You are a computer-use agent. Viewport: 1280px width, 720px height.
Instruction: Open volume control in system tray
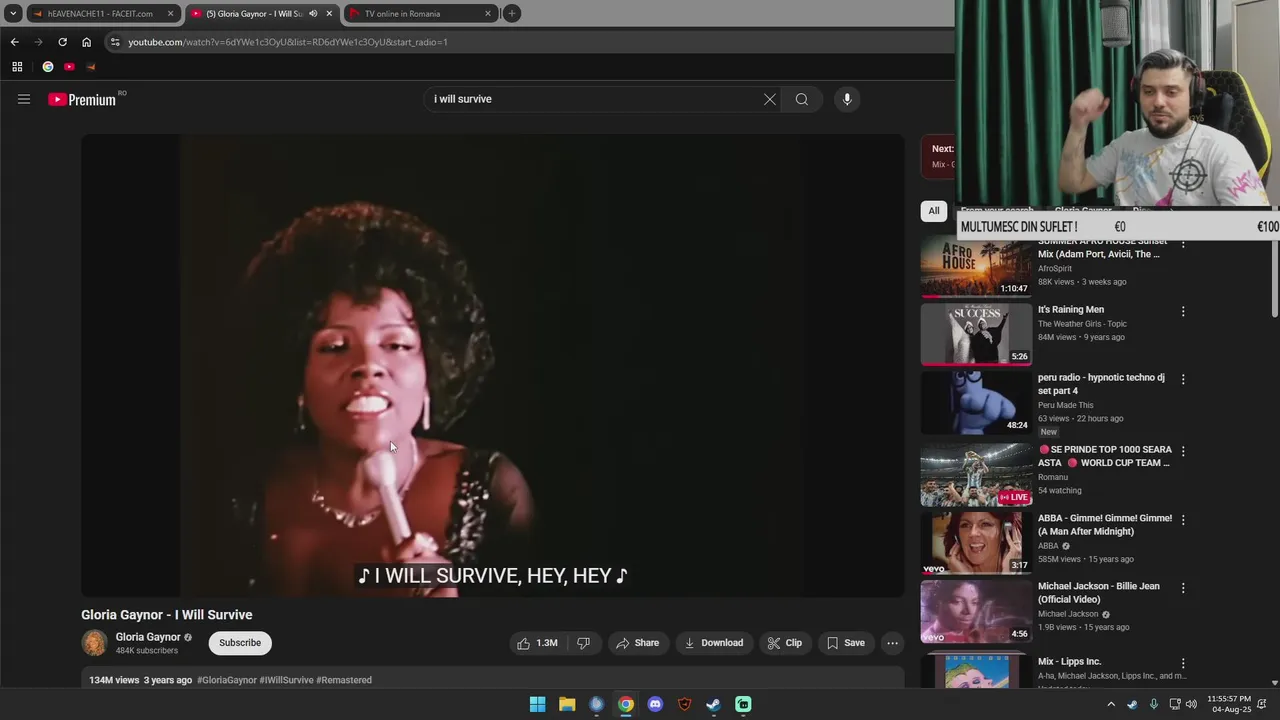[1191, 704]
